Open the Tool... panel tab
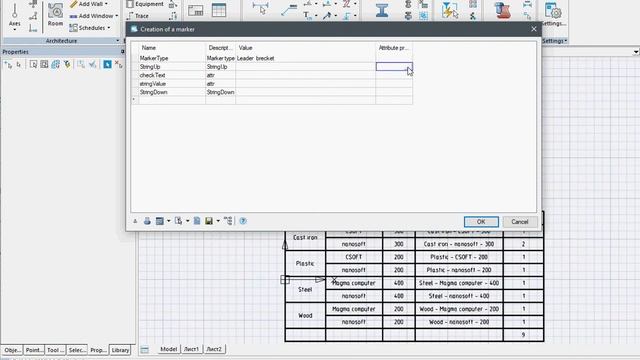The height and width of the screenshot is (360, 640). tap(55, 350)
